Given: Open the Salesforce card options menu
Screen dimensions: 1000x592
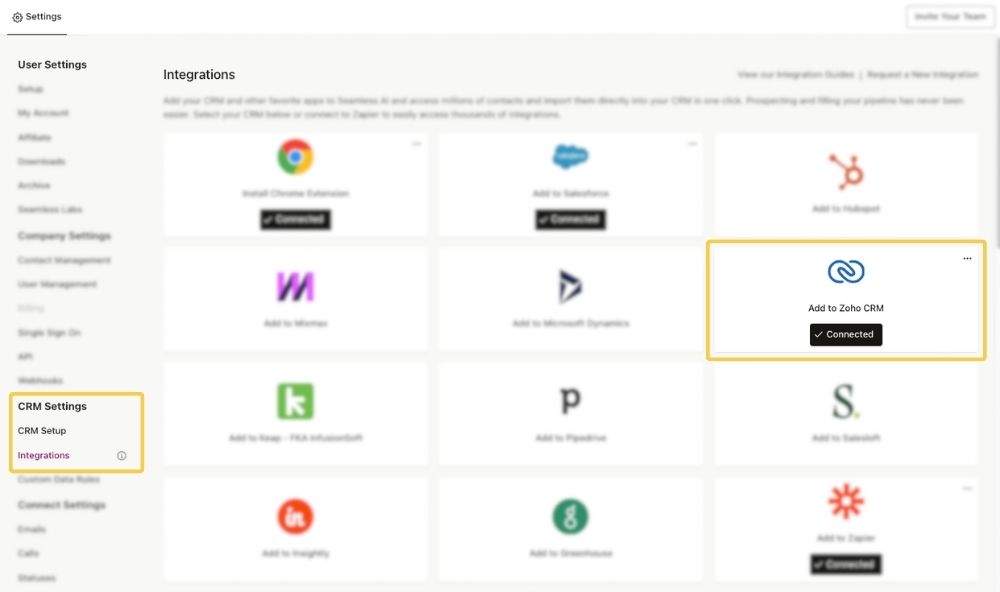Looking at the screenshot, I should coord(692,144).
